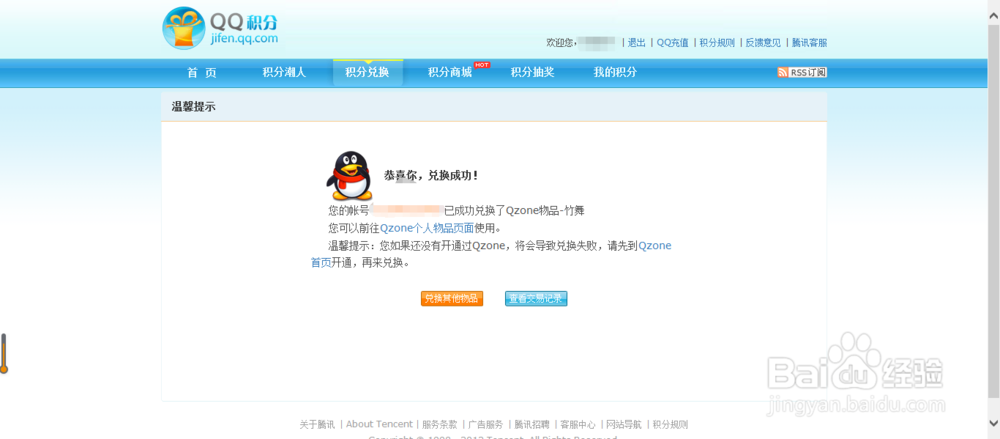The height and width of the screenshot is (439, 1000).
Task: Click the 兑换其他物品 orange button
Action: pos(452,299)
